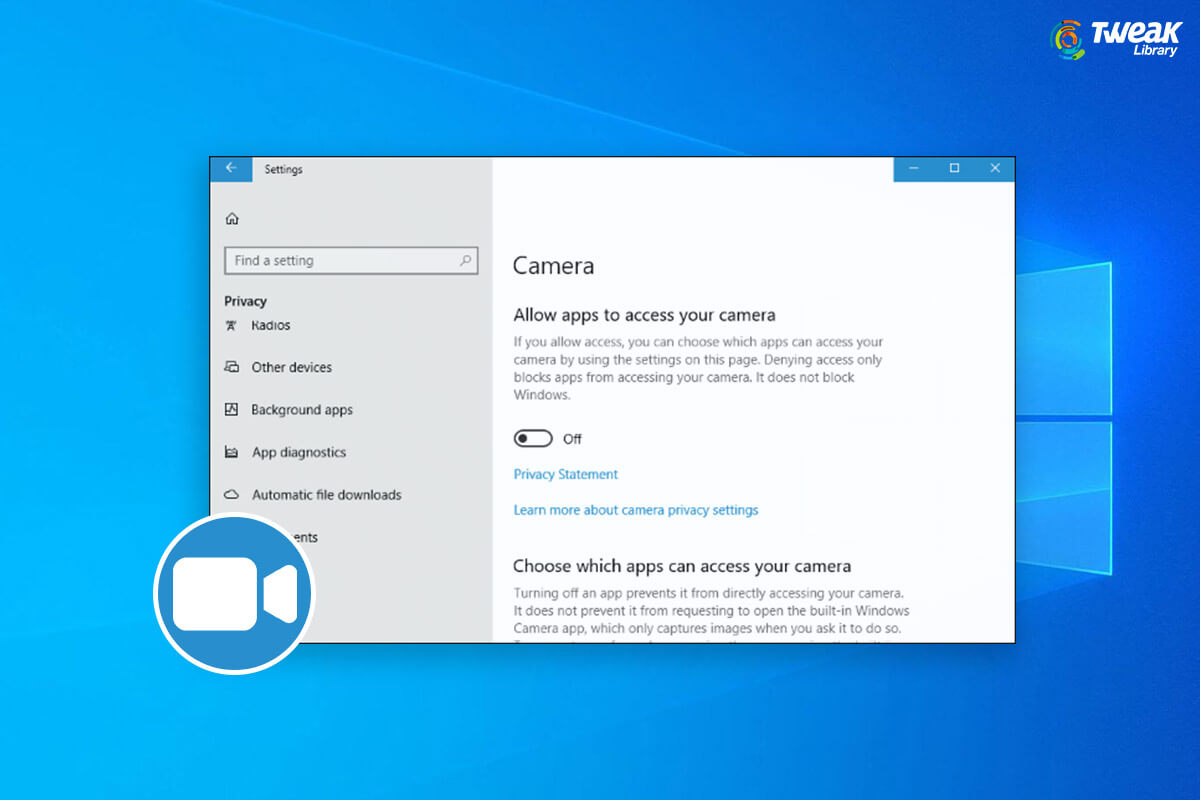This screenshot has height=800, width=1200.
Task: Click the camera access Off switch handle
Action: [x=525, y=438]
